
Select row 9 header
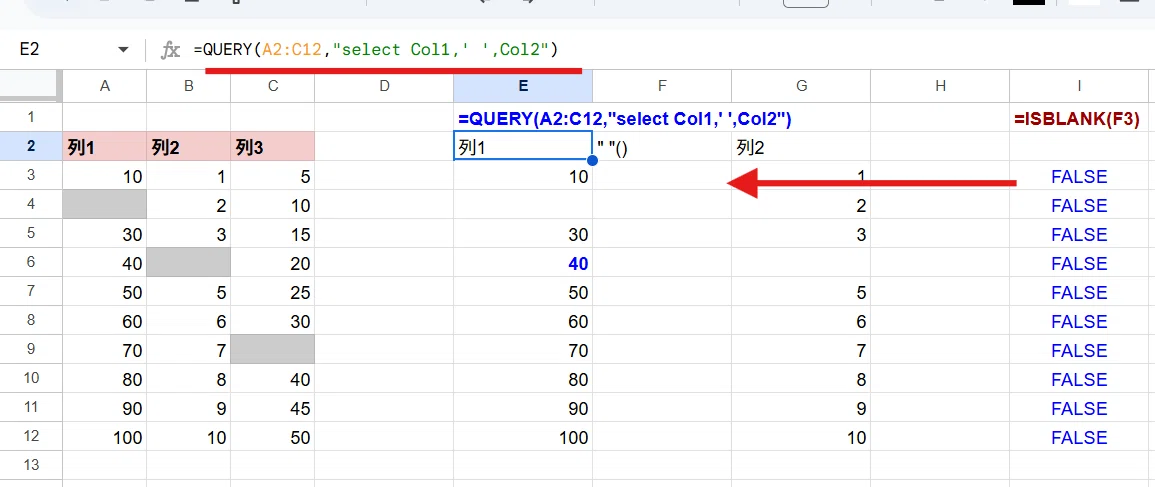click(31, 350)
